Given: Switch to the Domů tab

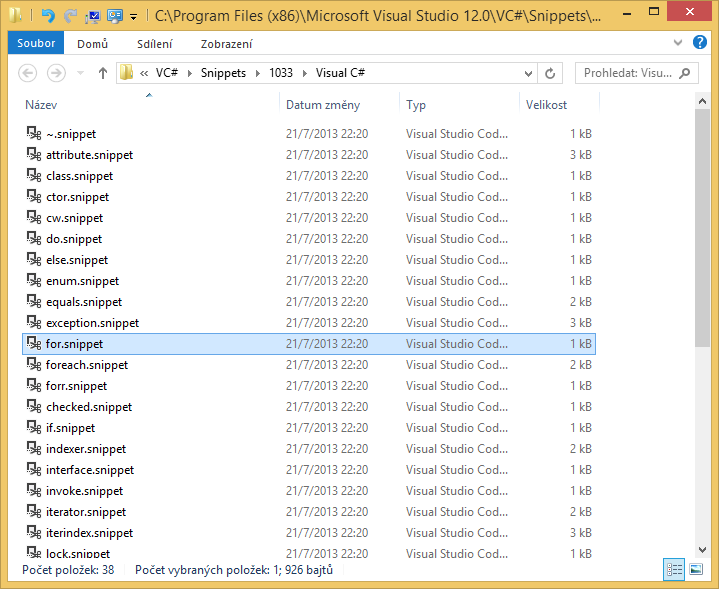Looking at the screenshot, I should click(x=93, y=44).
